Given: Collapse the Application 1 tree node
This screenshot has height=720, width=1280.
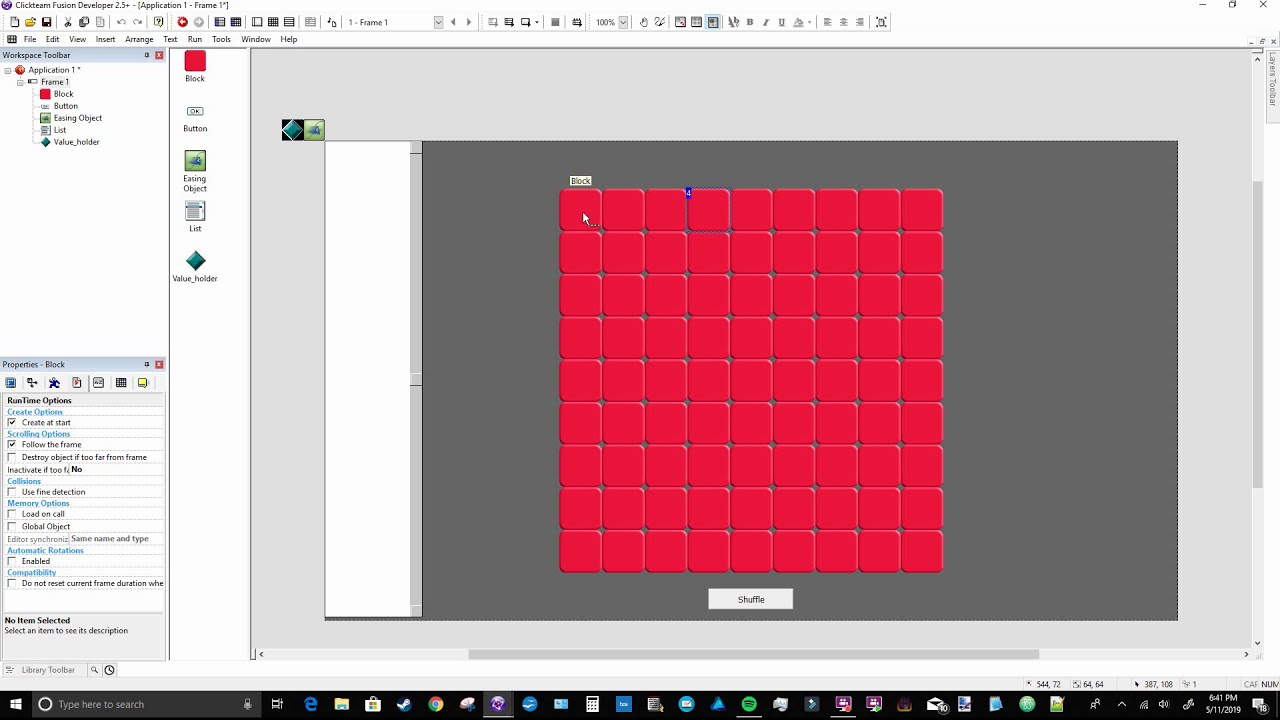Looking at the screenshot, I should pyautogui.click(x=8, y=70).
